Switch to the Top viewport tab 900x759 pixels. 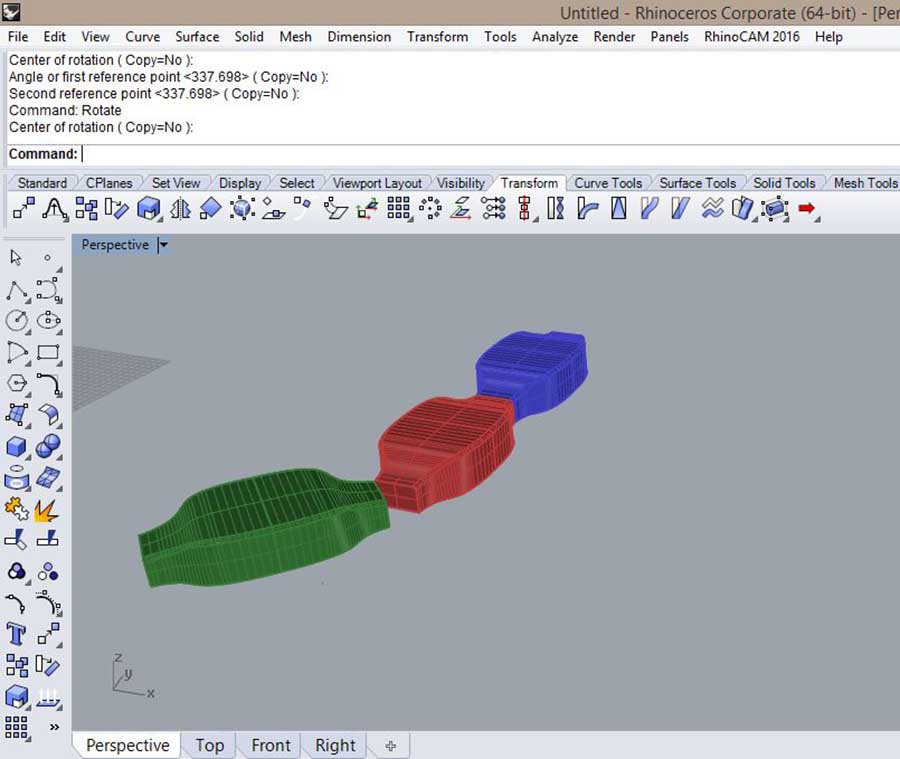click(x=210, y=745)
